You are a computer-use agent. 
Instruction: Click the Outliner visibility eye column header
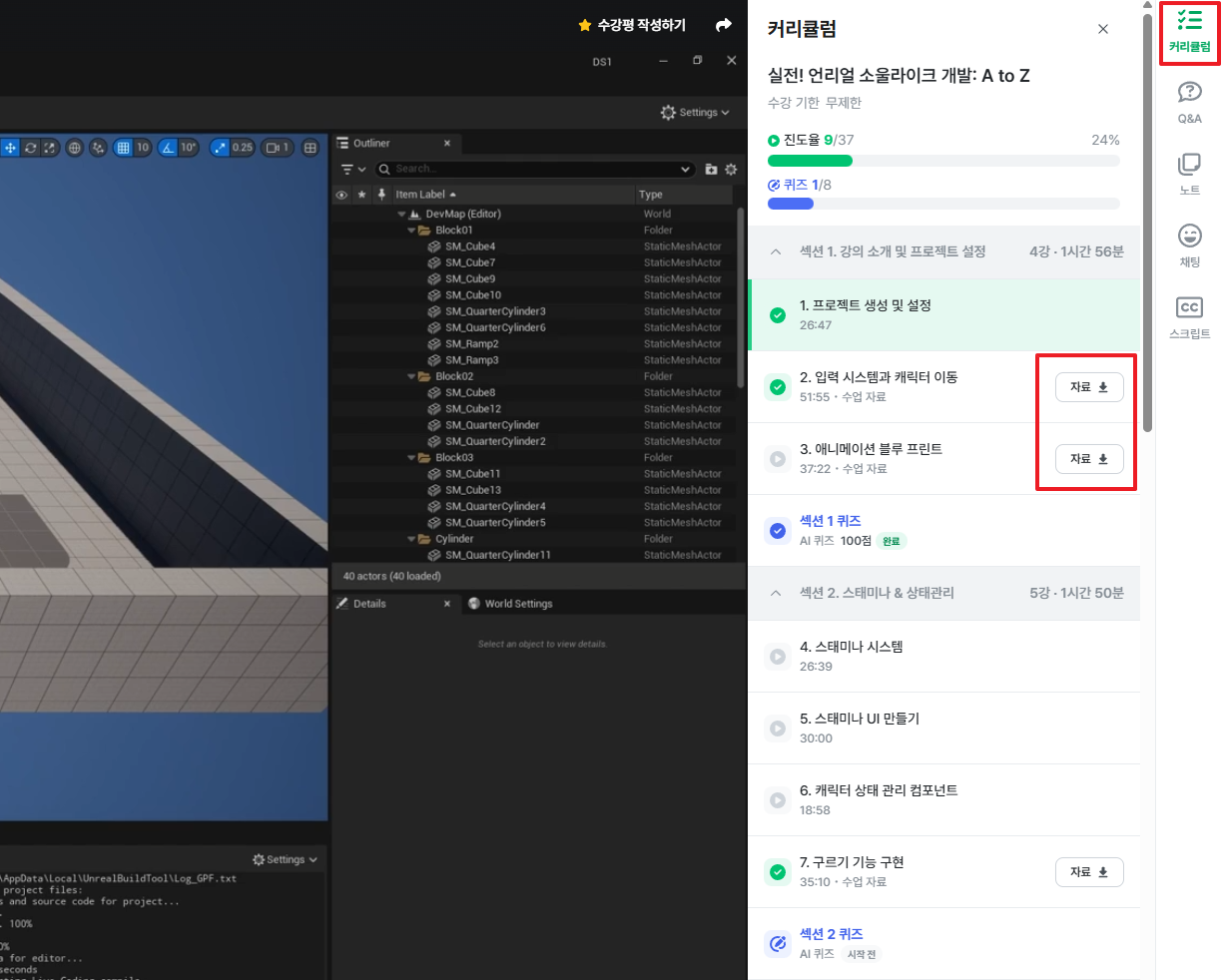coord(341,195)
